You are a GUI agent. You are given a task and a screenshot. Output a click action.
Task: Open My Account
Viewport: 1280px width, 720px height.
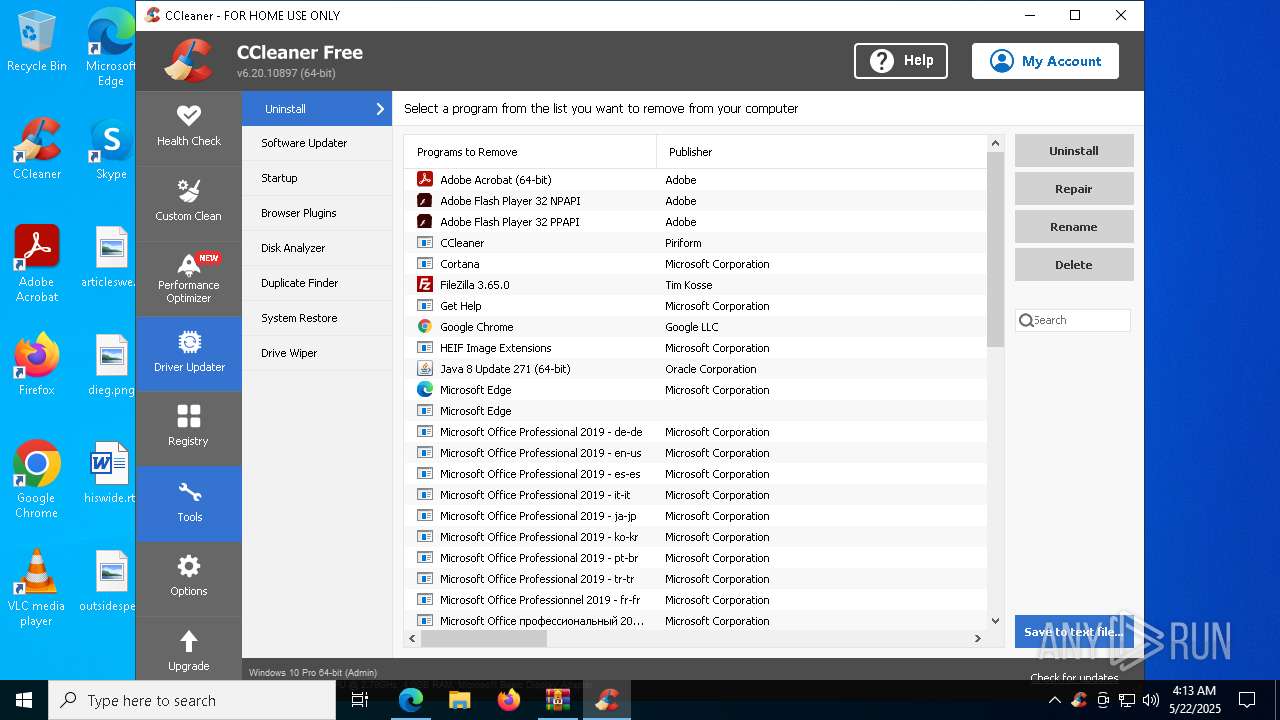pos(1045,61)
